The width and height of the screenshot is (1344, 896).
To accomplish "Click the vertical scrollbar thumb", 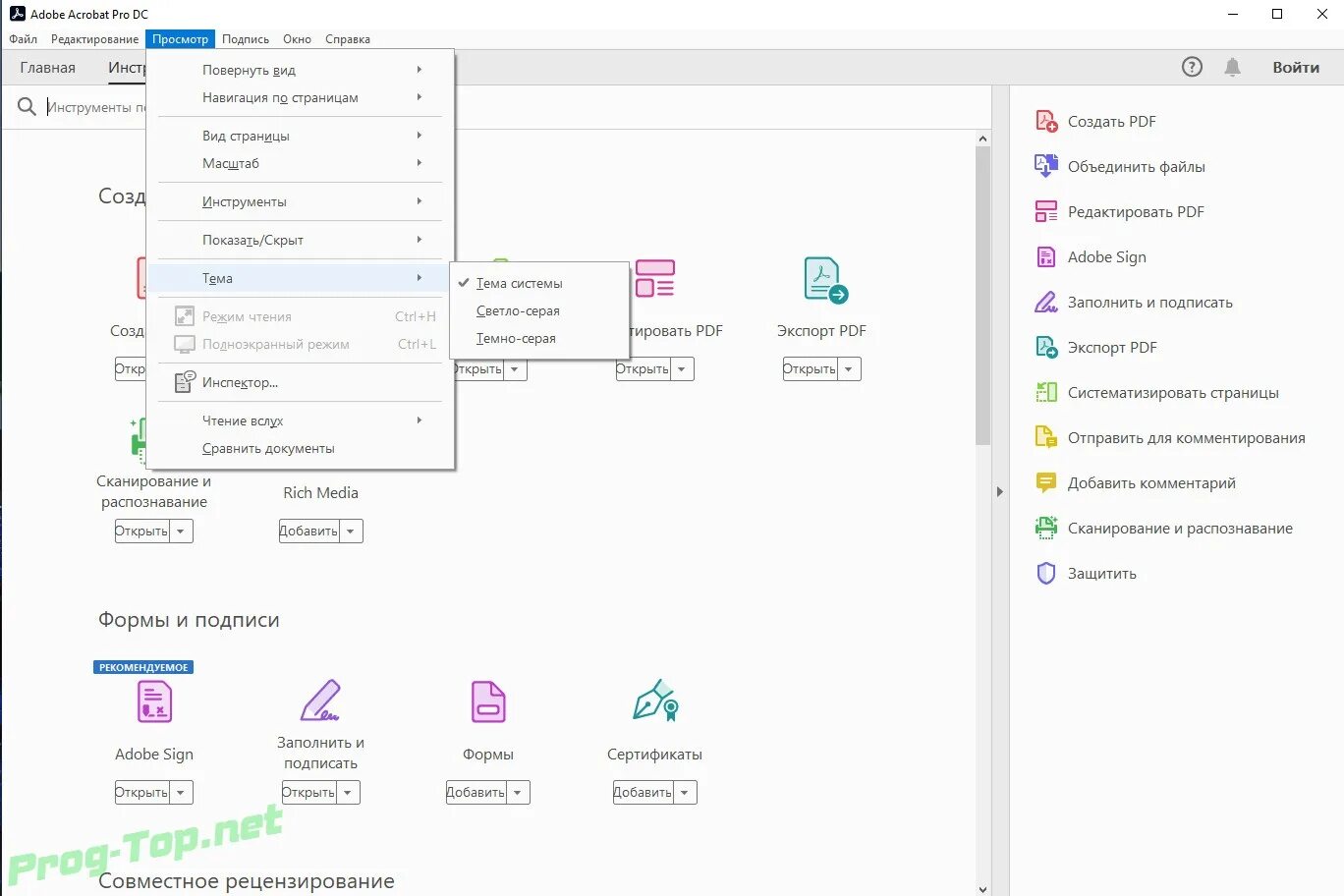I will (982, 297).
